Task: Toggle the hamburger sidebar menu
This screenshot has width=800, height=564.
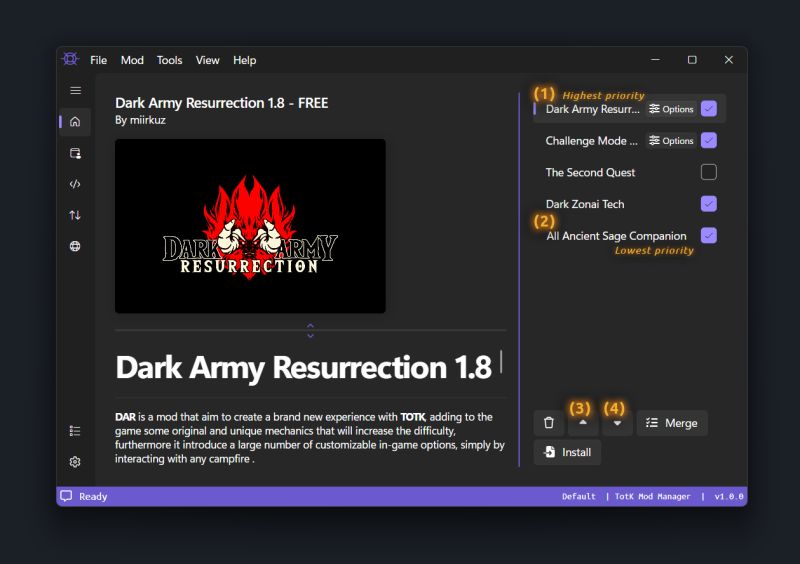Action: click(76, 91)
